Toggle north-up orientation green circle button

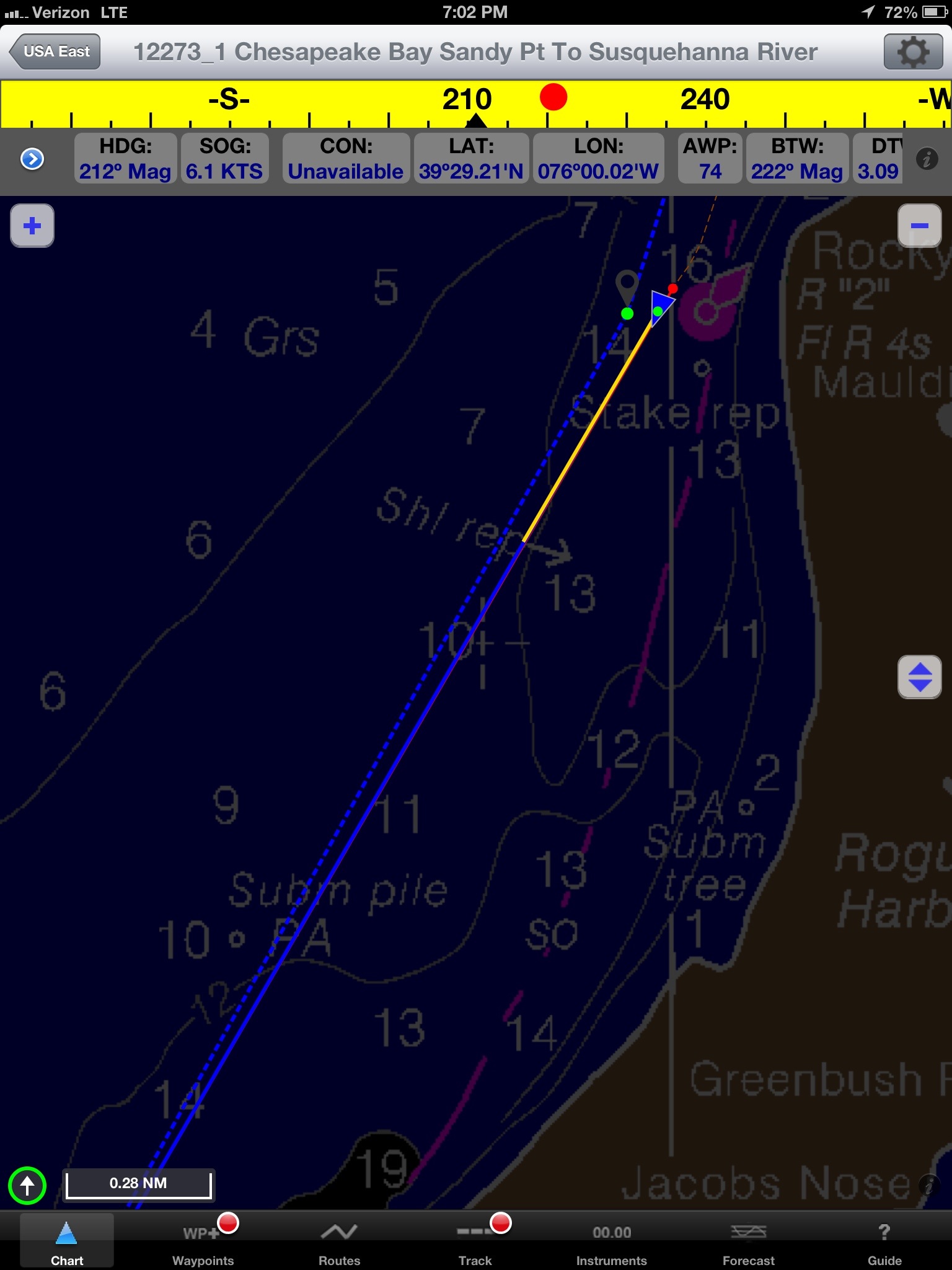(x=27, y=1186)
